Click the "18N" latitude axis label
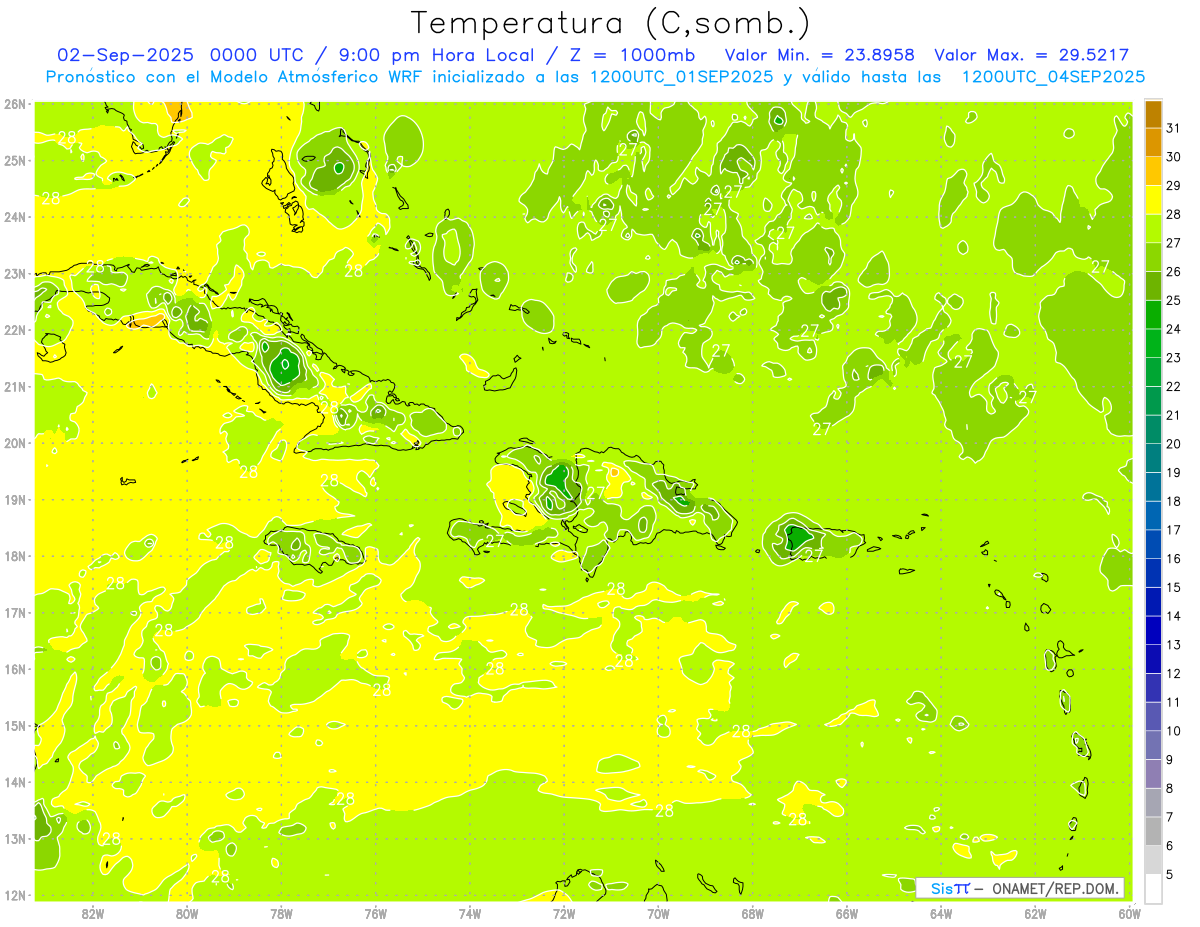 (15, 556)
